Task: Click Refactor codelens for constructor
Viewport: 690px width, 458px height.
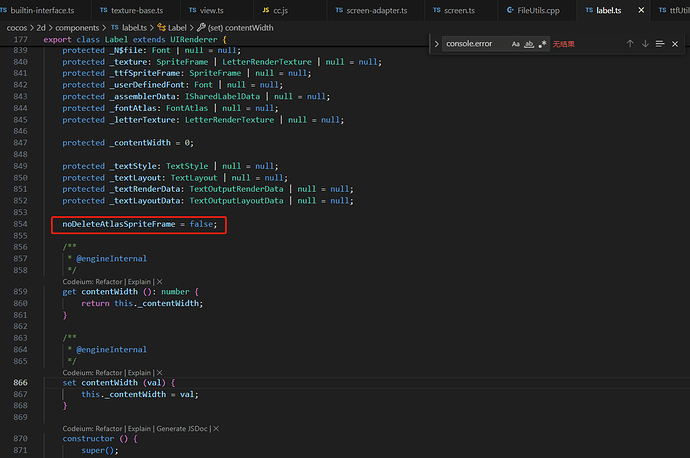Action: pyautogui.click(x=109, y=429)
